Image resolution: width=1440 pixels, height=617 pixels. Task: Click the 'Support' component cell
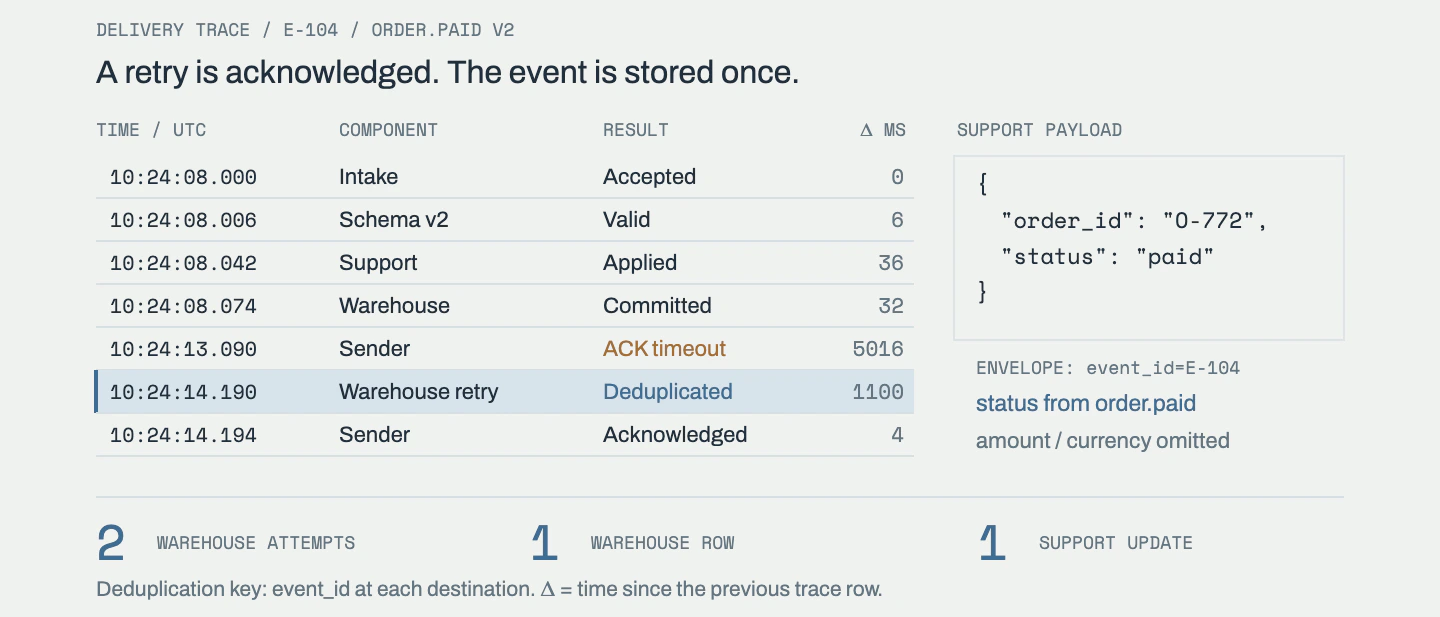tap(378, 263)
